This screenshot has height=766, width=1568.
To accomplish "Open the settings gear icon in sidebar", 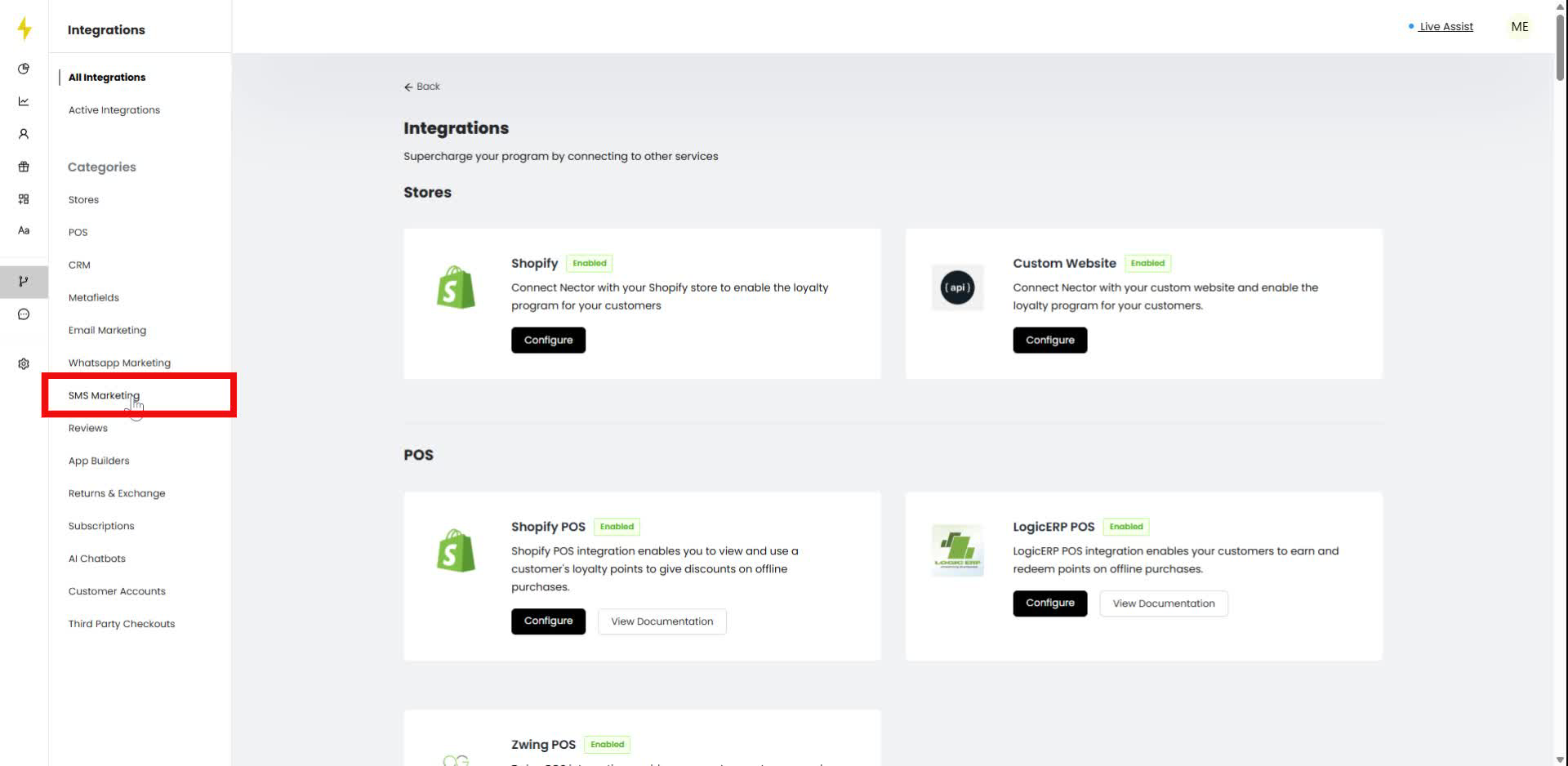I will pos(24,363).
